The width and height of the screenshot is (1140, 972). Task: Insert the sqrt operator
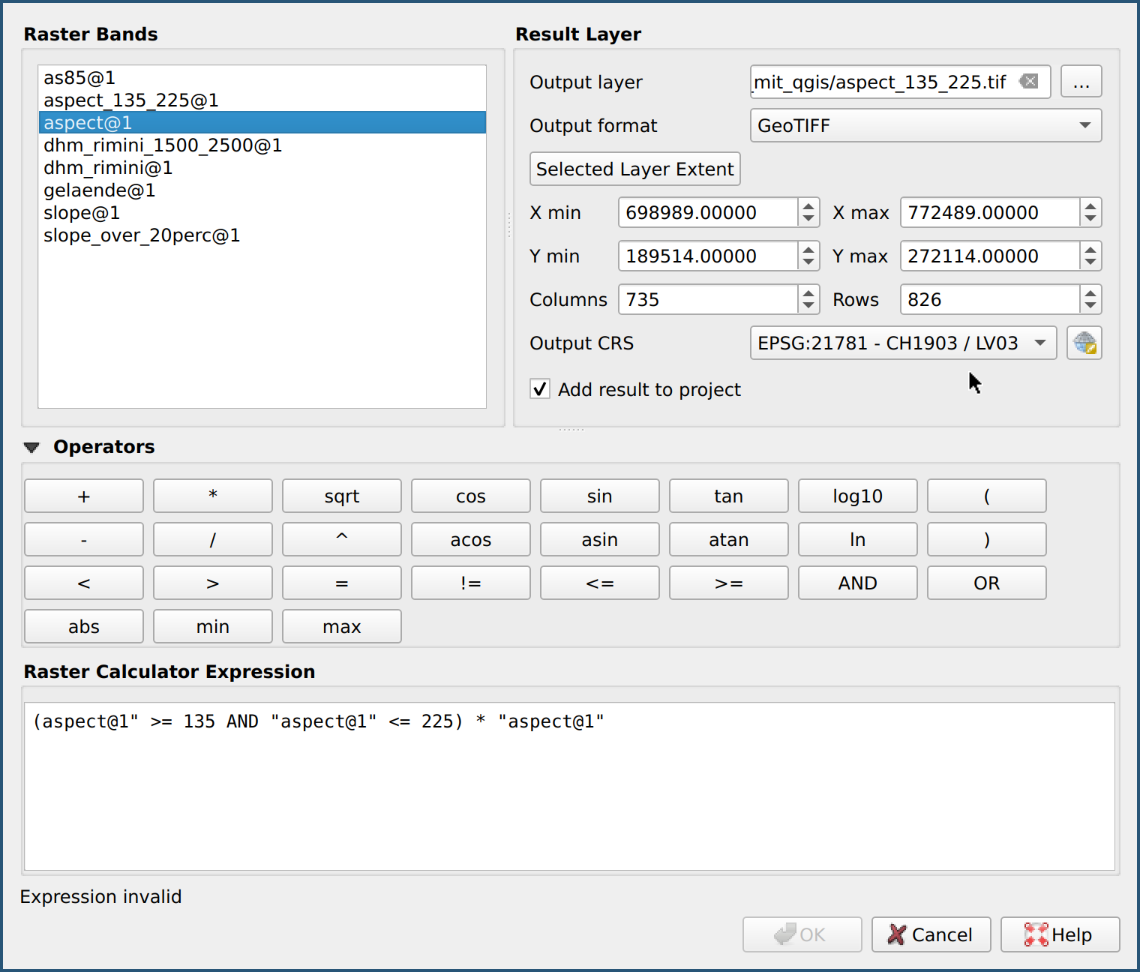pos(342,496)
